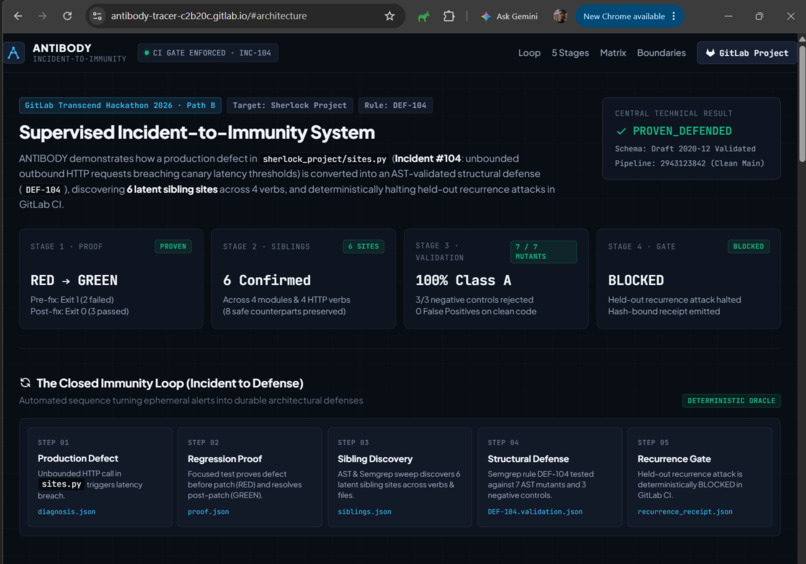The image size is (806, 564).
Task: Click the 7 / 7 MUTANTS badge in Stage 3
Action: [543, 252]
